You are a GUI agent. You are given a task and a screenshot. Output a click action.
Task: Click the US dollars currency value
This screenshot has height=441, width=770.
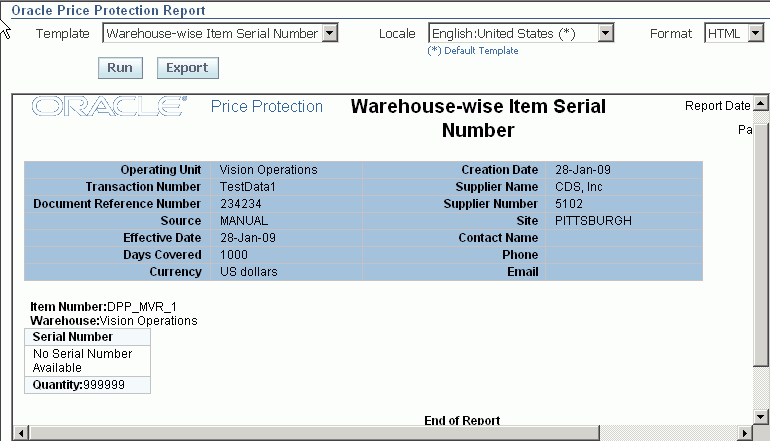(248, 272)
